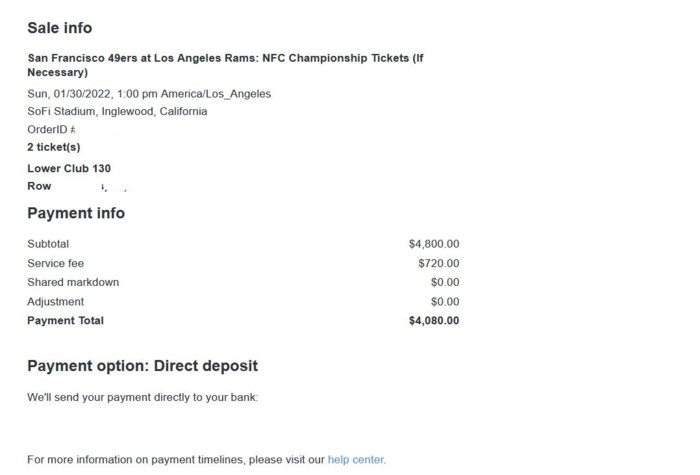Click the SoFi Stadium venue text
Image resolution: width=700 pixels, height=475 pixels.
coord(117,112)
